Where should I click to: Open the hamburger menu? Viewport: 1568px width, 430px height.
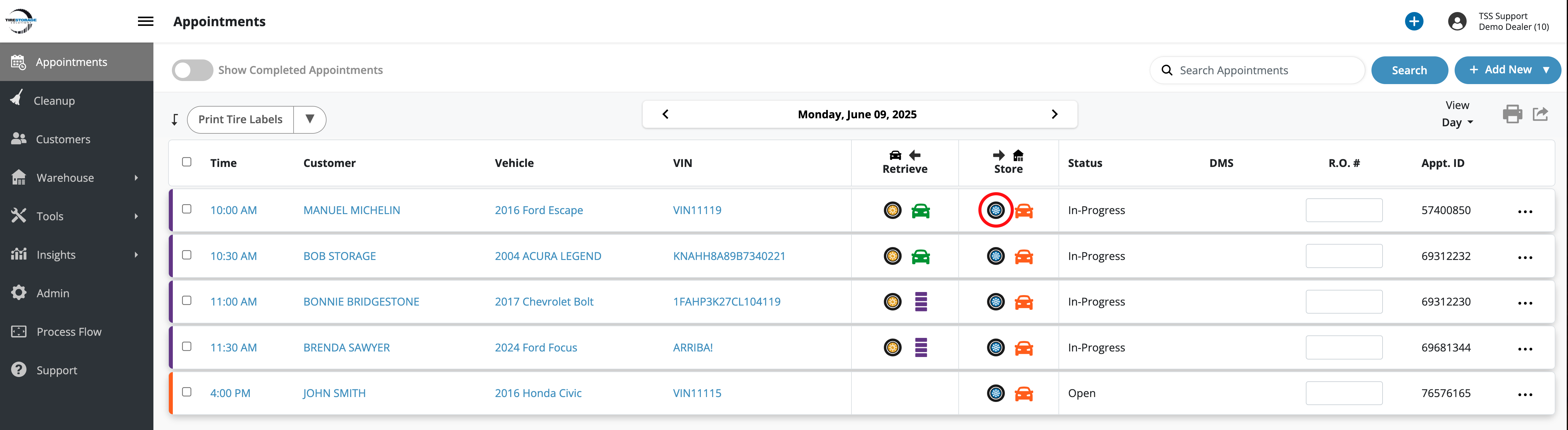(x=145, y=21)
